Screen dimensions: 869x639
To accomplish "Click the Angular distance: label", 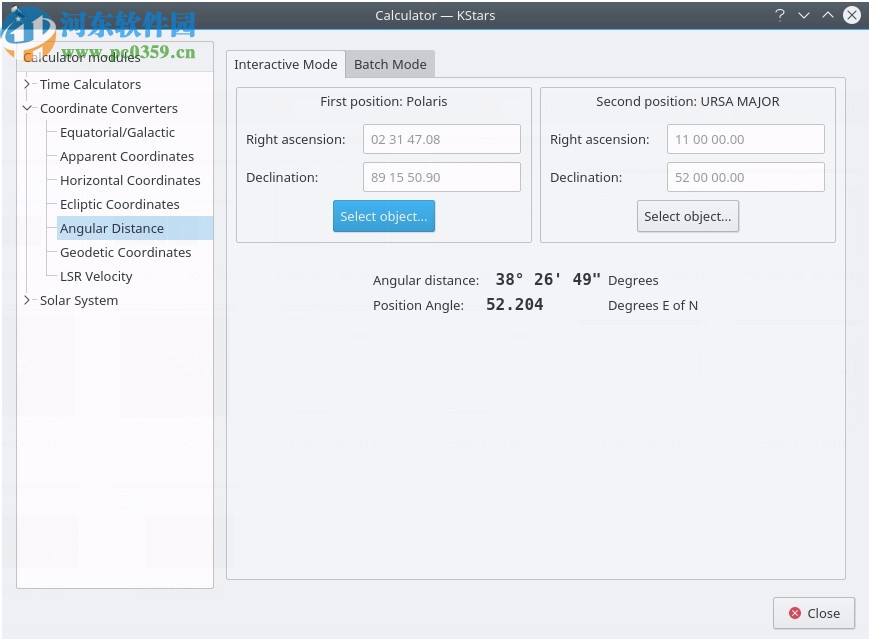I will point(426,280).
